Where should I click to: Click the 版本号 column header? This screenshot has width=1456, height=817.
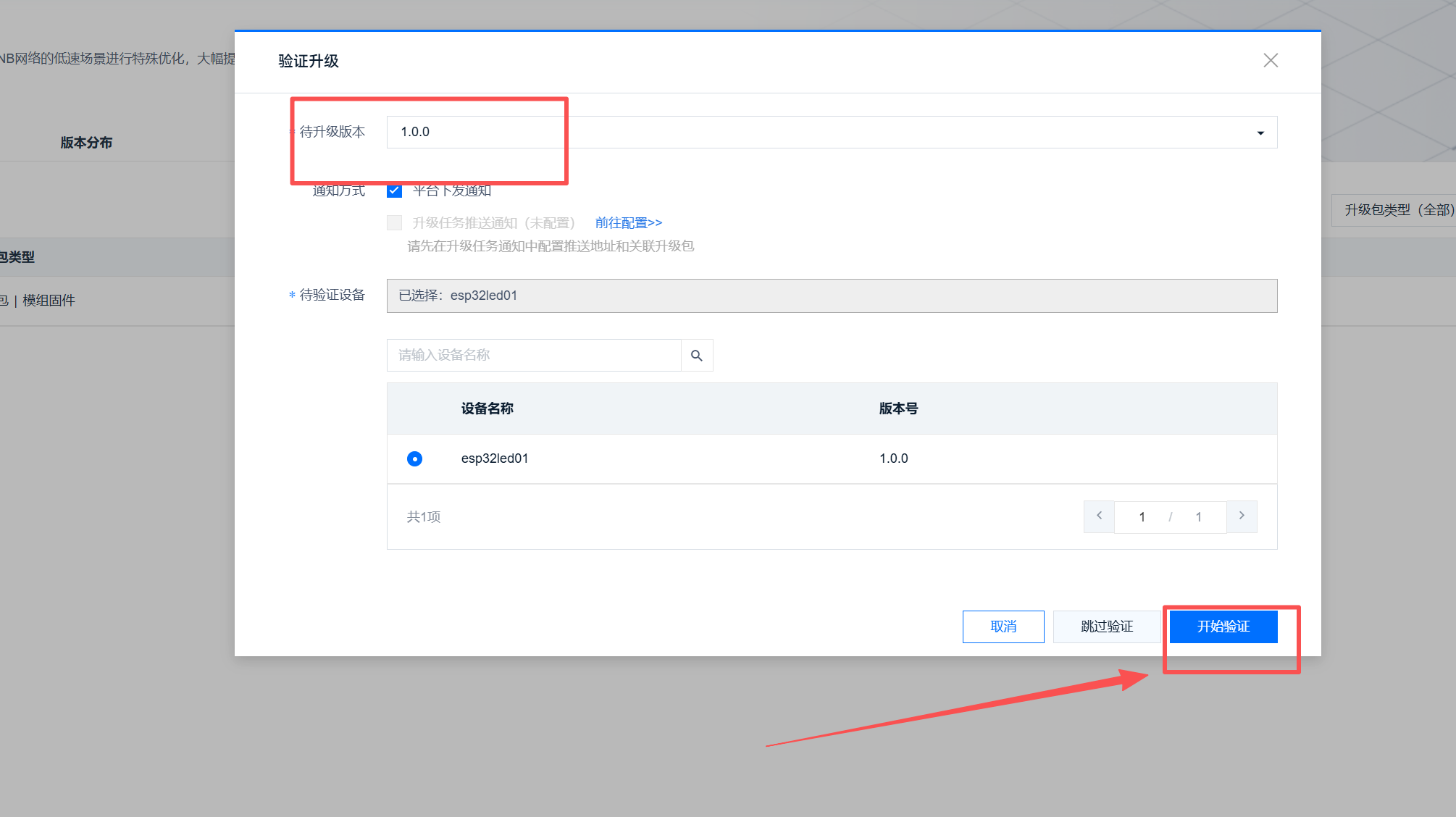[898, 408]
